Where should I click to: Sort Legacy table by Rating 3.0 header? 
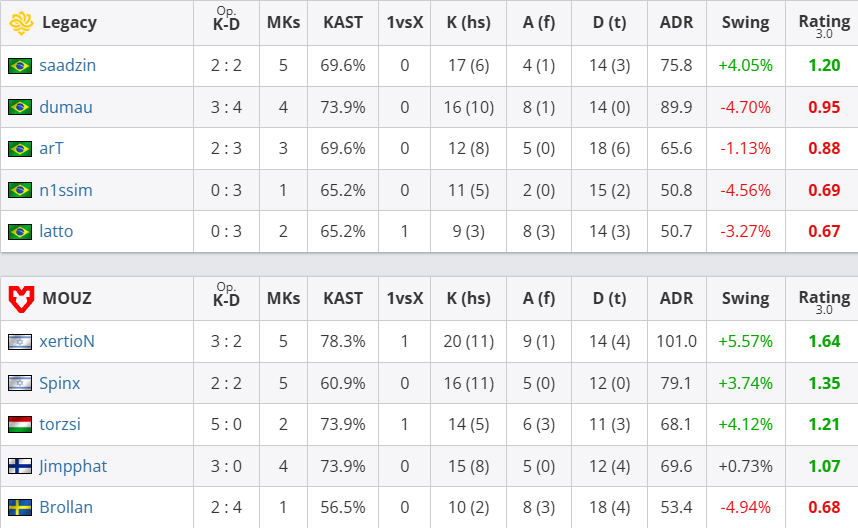tap(823, 22)
